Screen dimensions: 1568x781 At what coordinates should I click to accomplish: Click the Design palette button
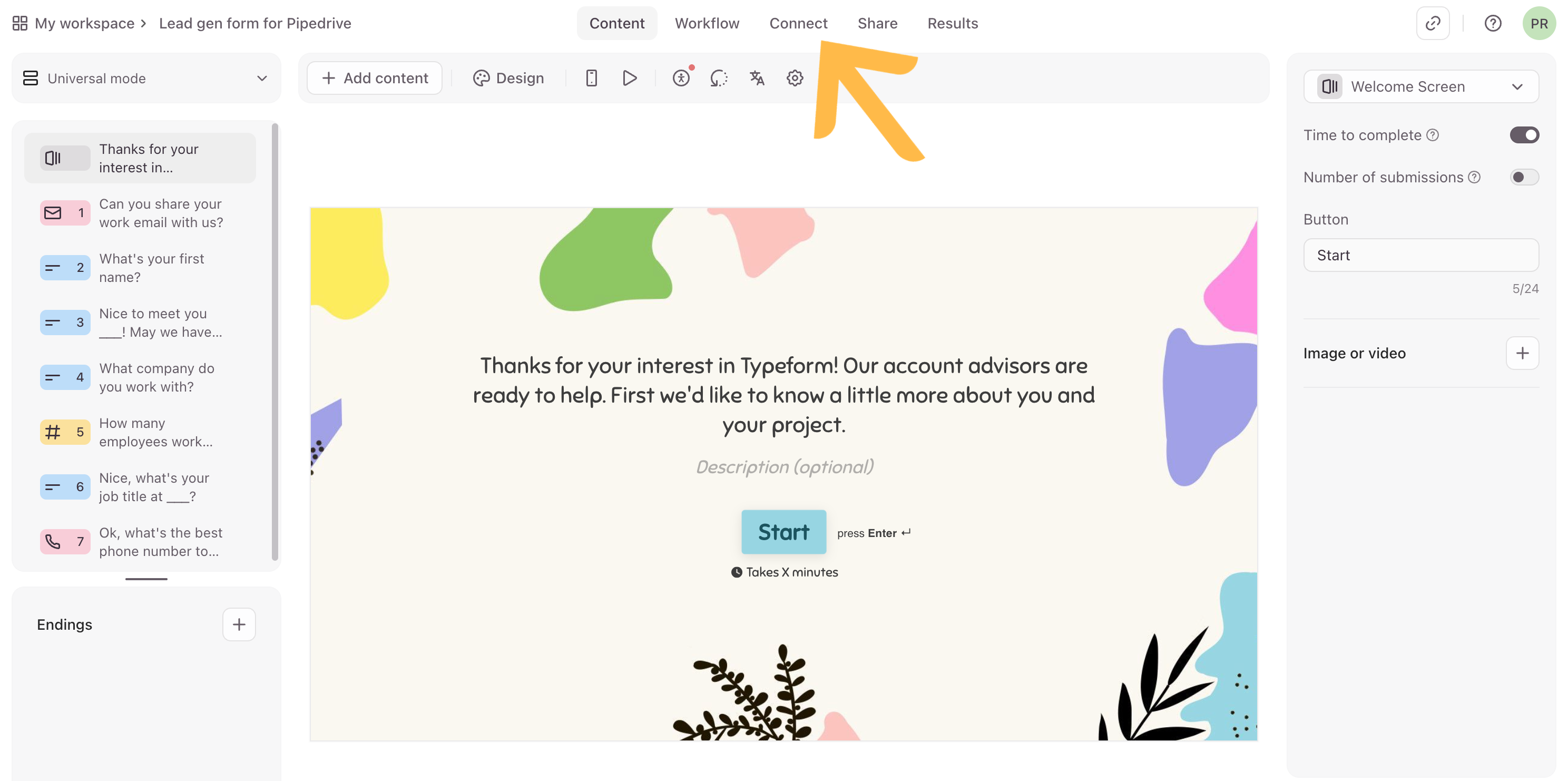click(x=508, y=78)
